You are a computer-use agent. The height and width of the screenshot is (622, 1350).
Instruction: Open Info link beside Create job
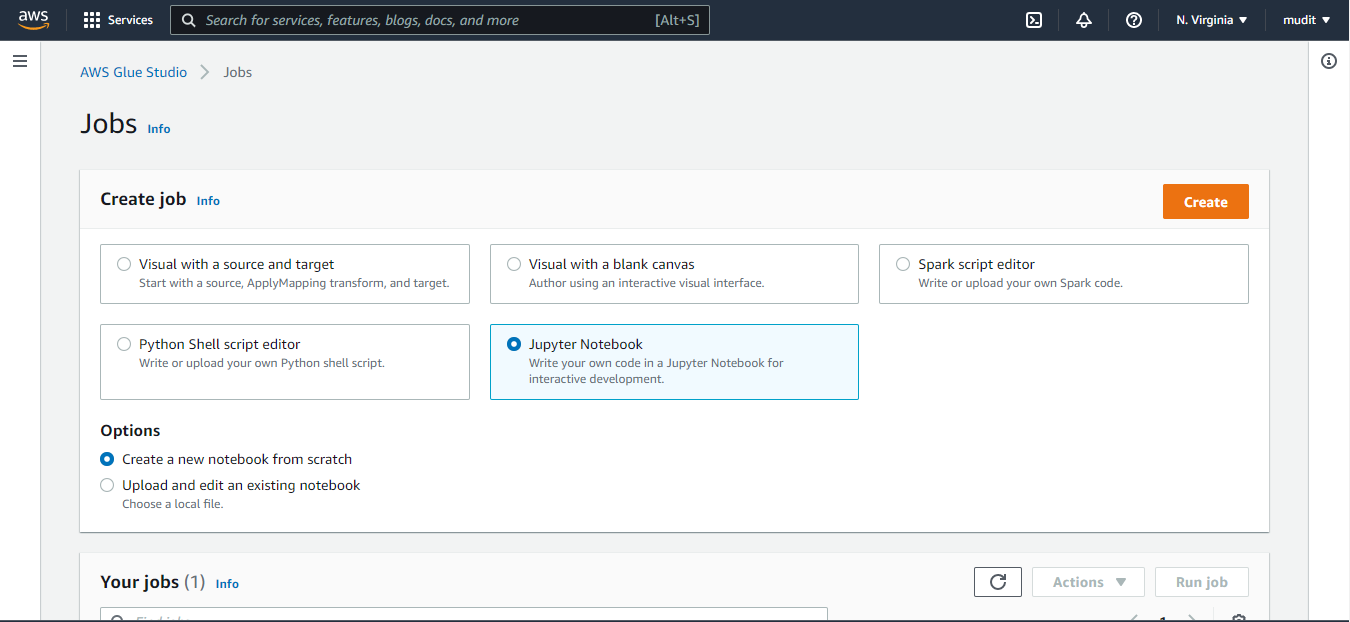point(208,201)
